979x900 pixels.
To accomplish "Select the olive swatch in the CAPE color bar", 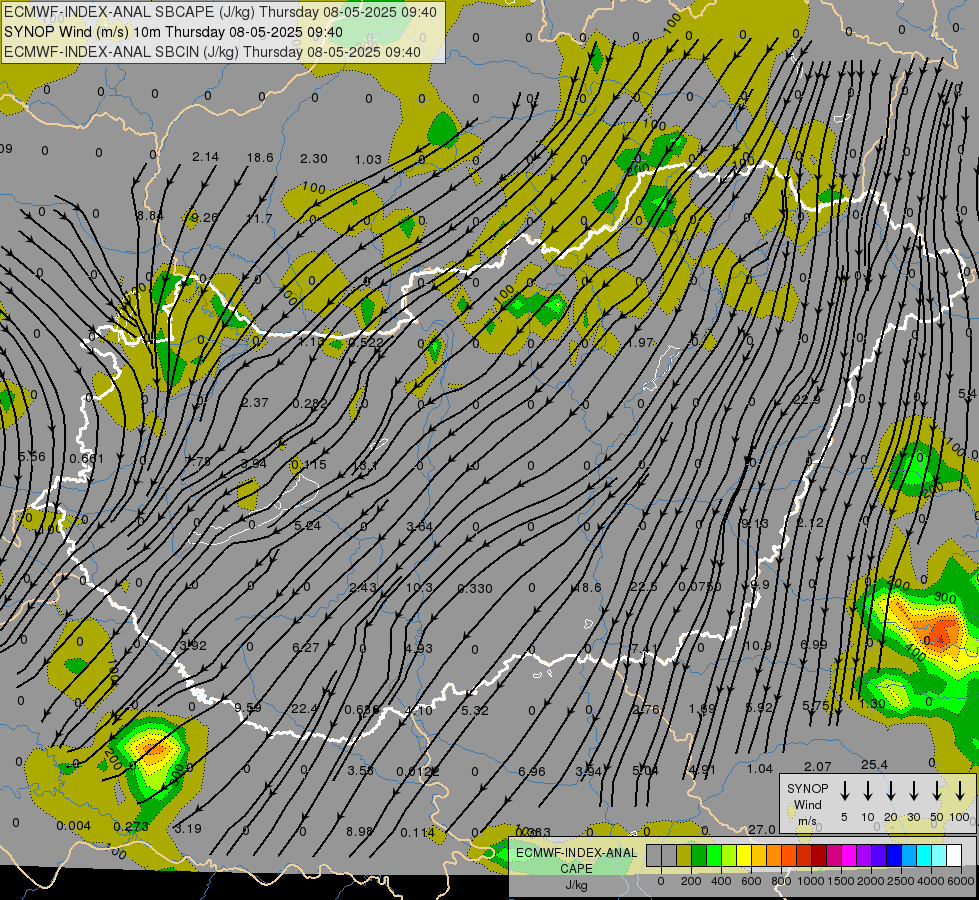I will point(684,856).
